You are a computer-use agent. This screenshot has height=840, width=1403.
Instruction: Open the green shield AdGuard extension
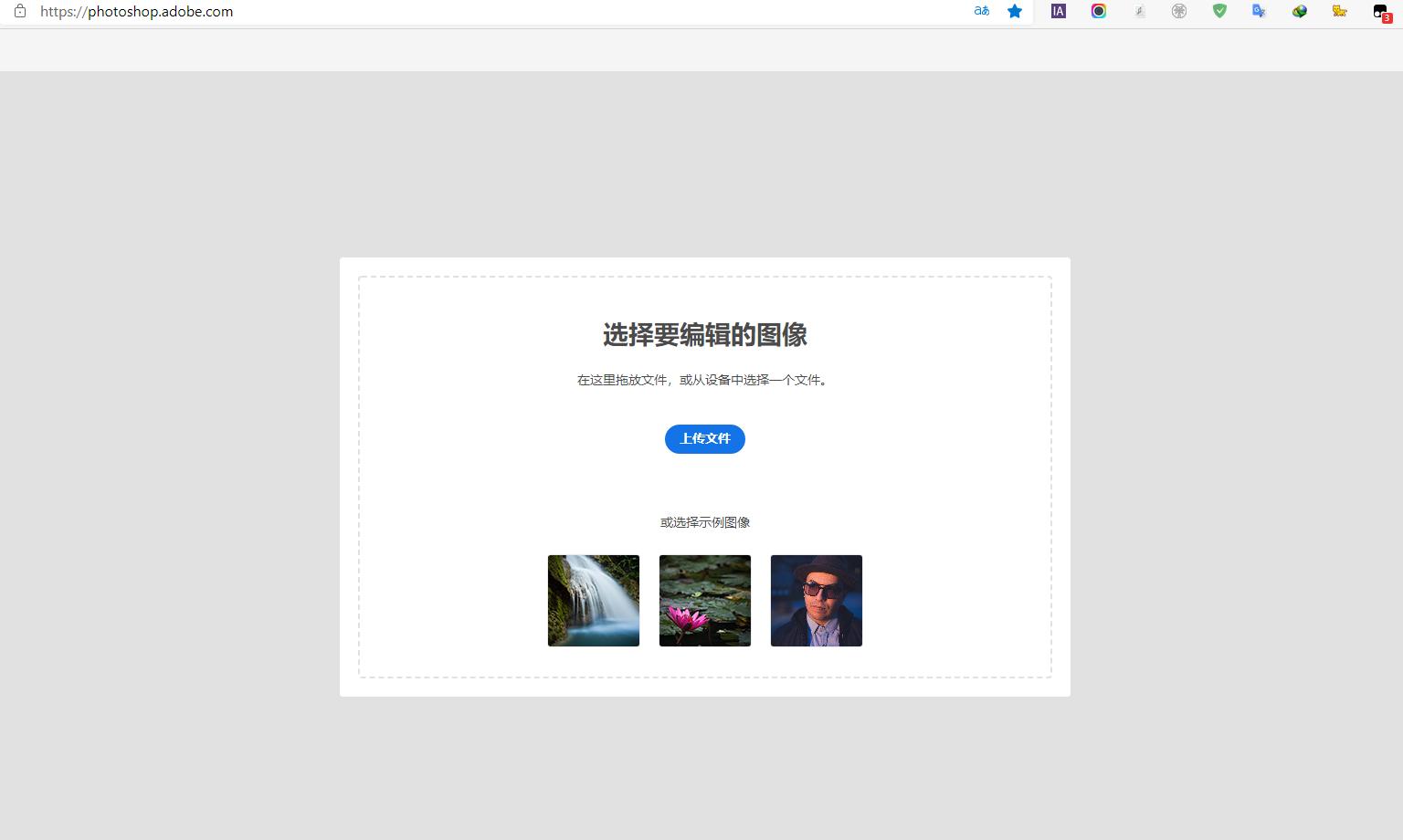1219,11
